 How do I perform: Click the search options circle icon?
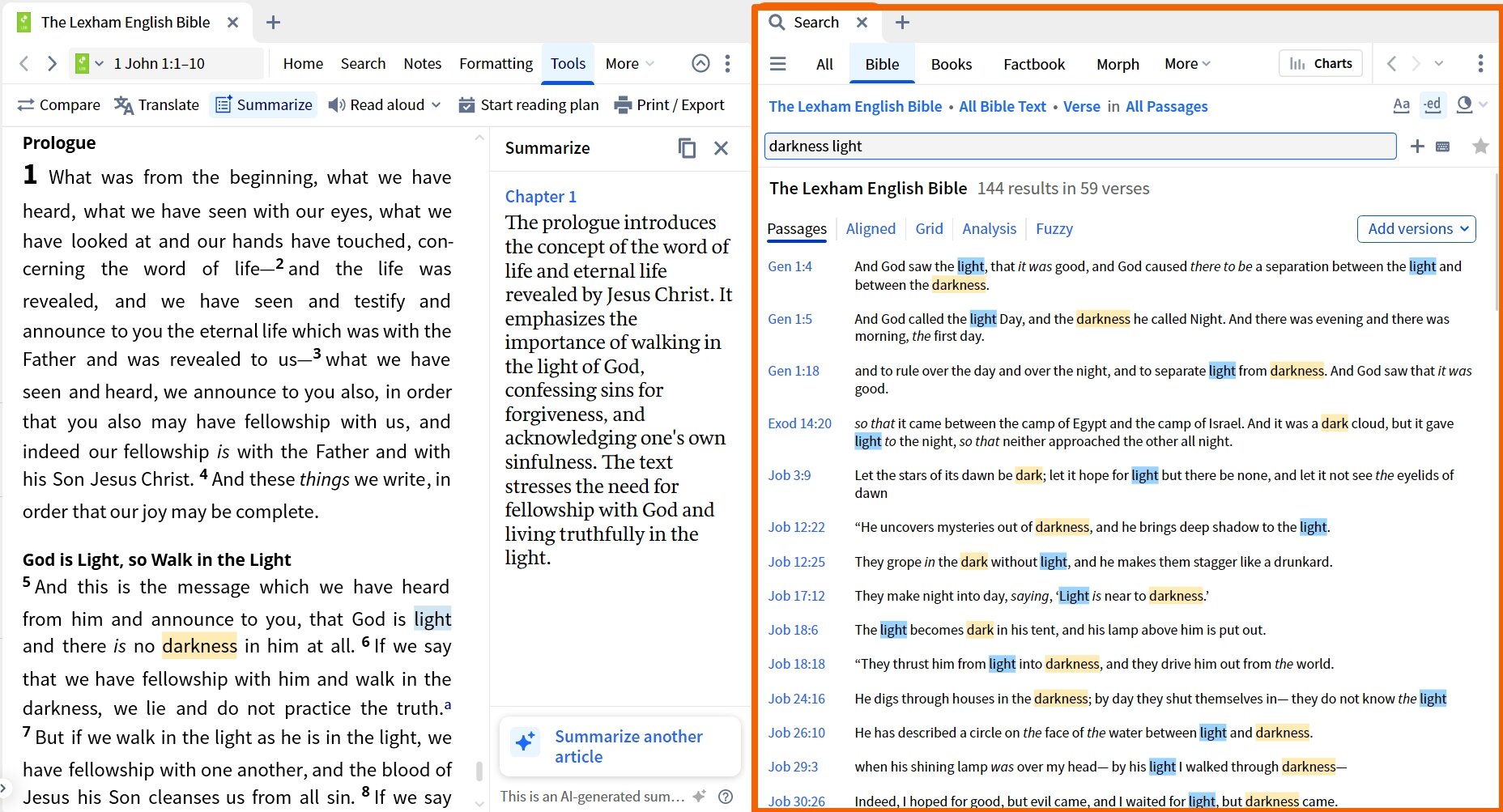1464,104
